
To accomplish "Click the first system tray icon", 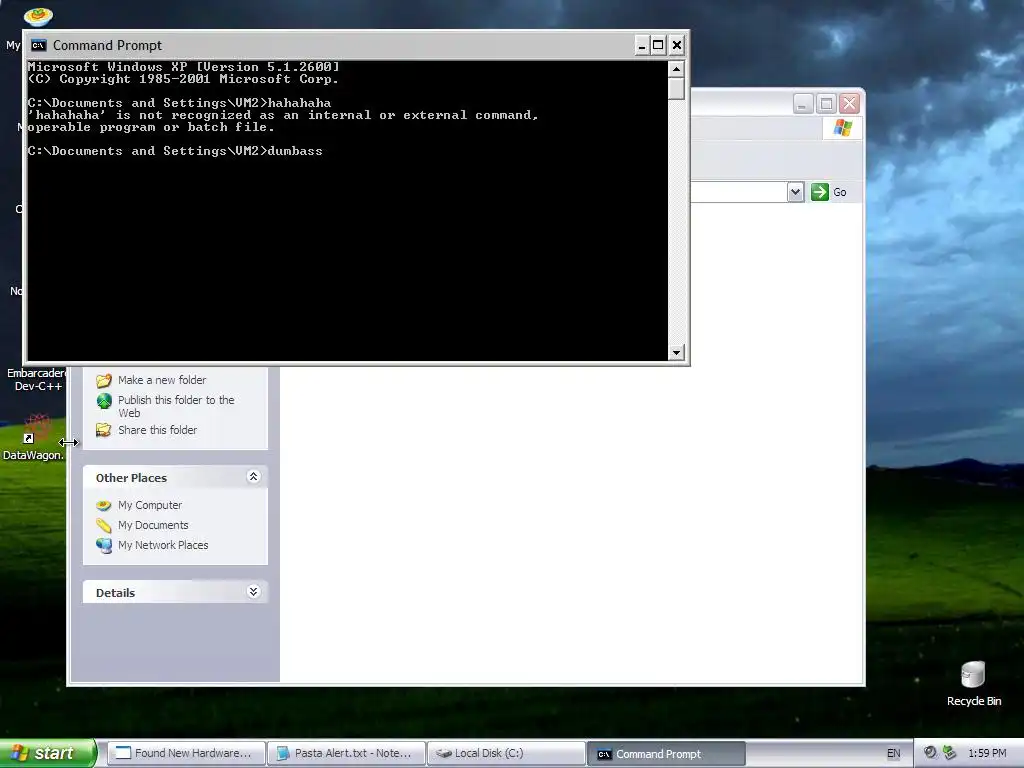I will pos(930,752).
